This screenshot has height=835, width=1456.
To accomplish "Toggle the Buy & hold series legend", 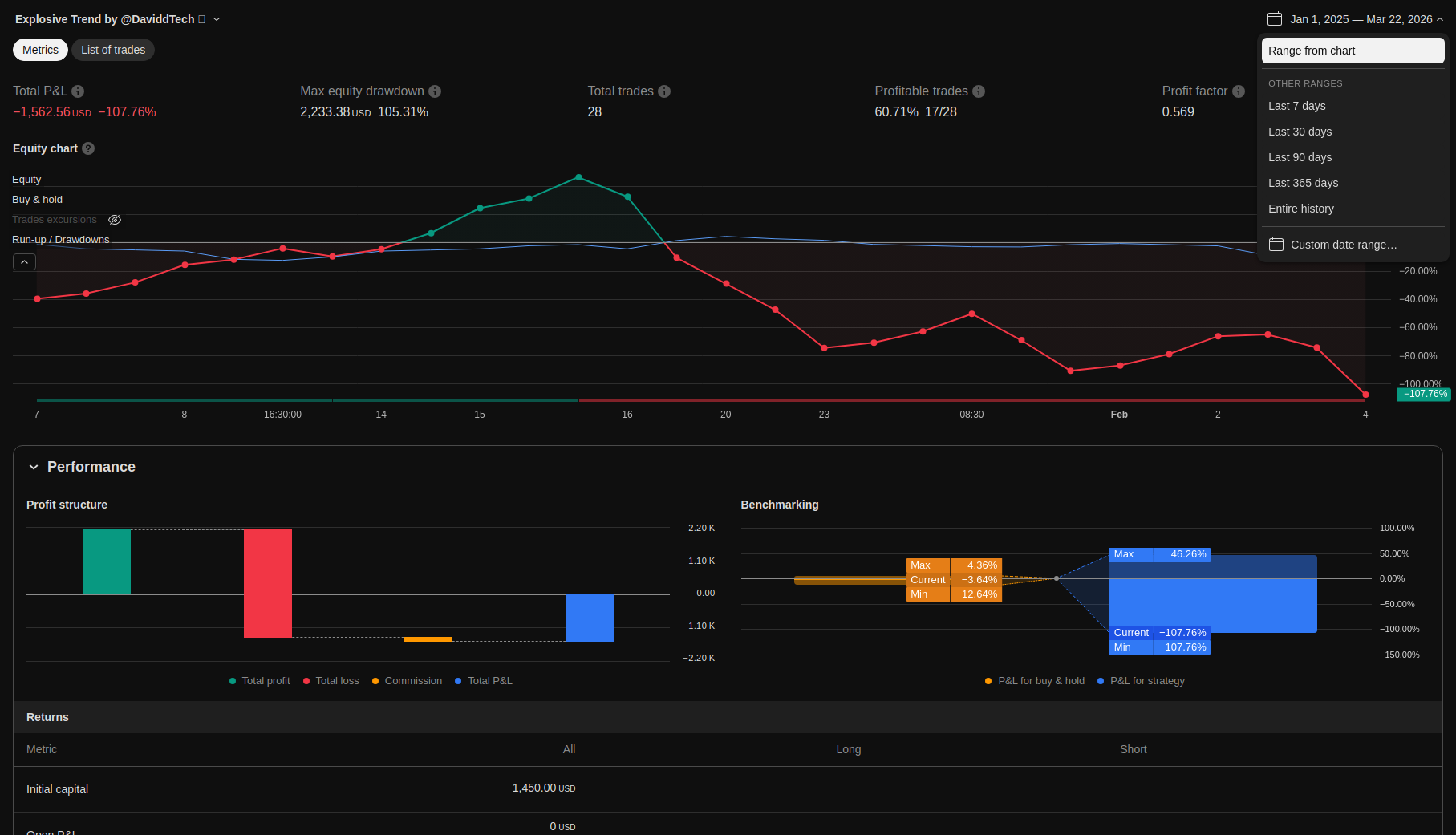I will [x=37, y=200].
